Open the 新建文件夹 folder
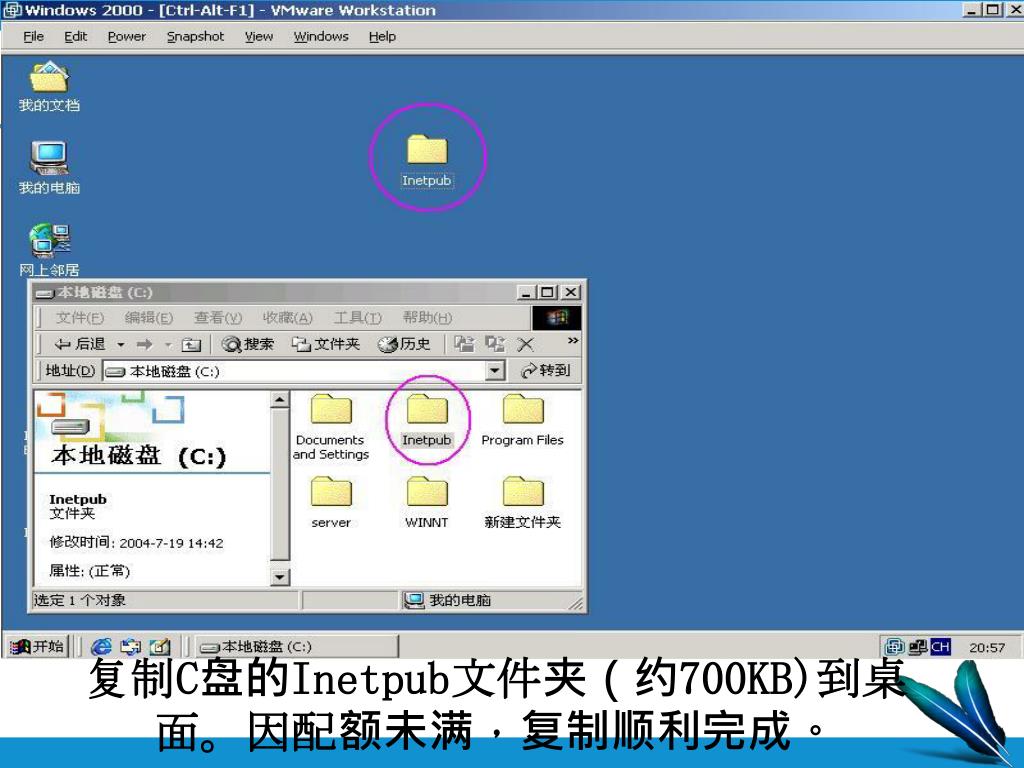1024x768 pixels. (522, 502)
